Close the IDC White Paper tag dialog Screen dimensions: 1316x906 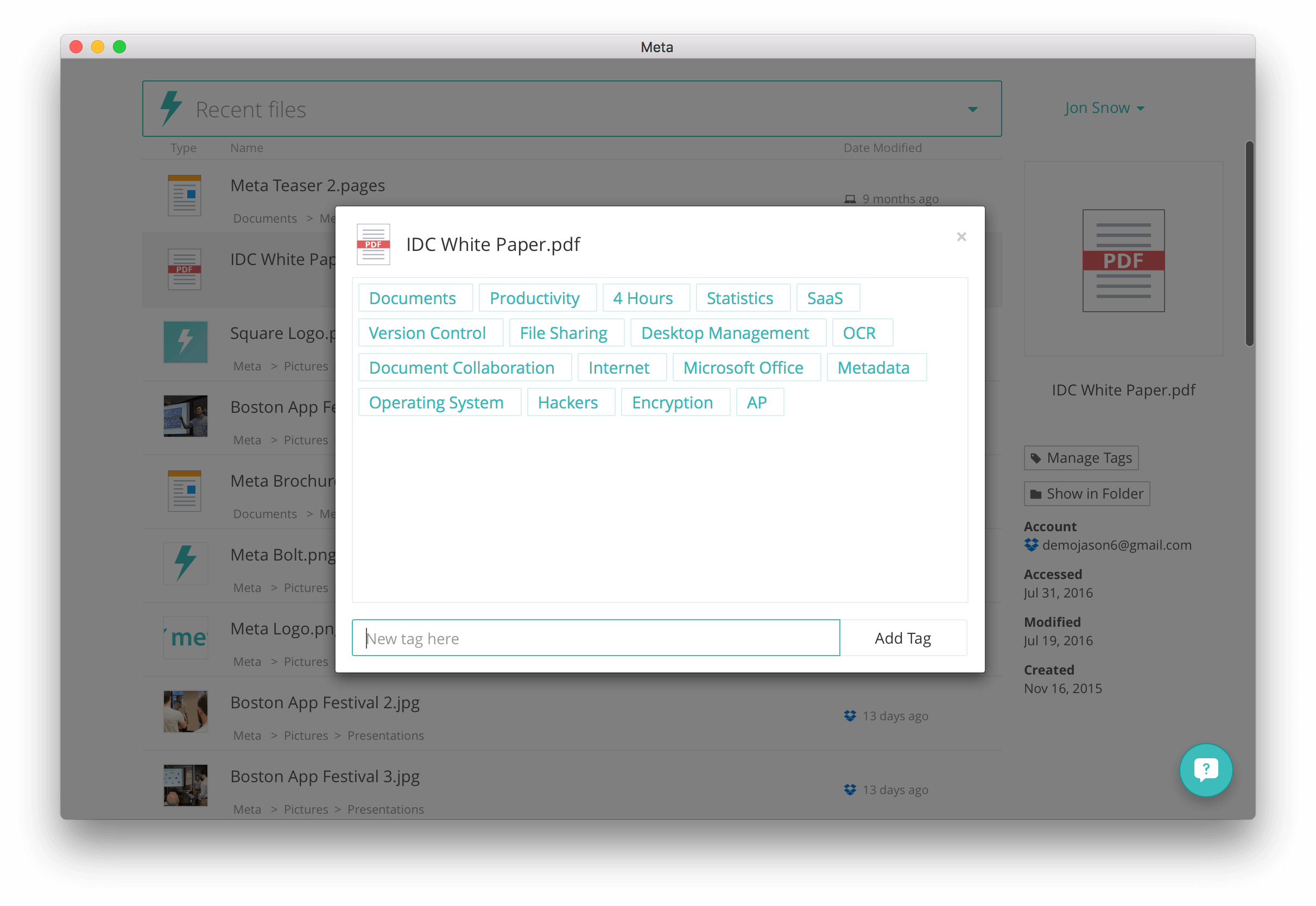pos(961,237)
